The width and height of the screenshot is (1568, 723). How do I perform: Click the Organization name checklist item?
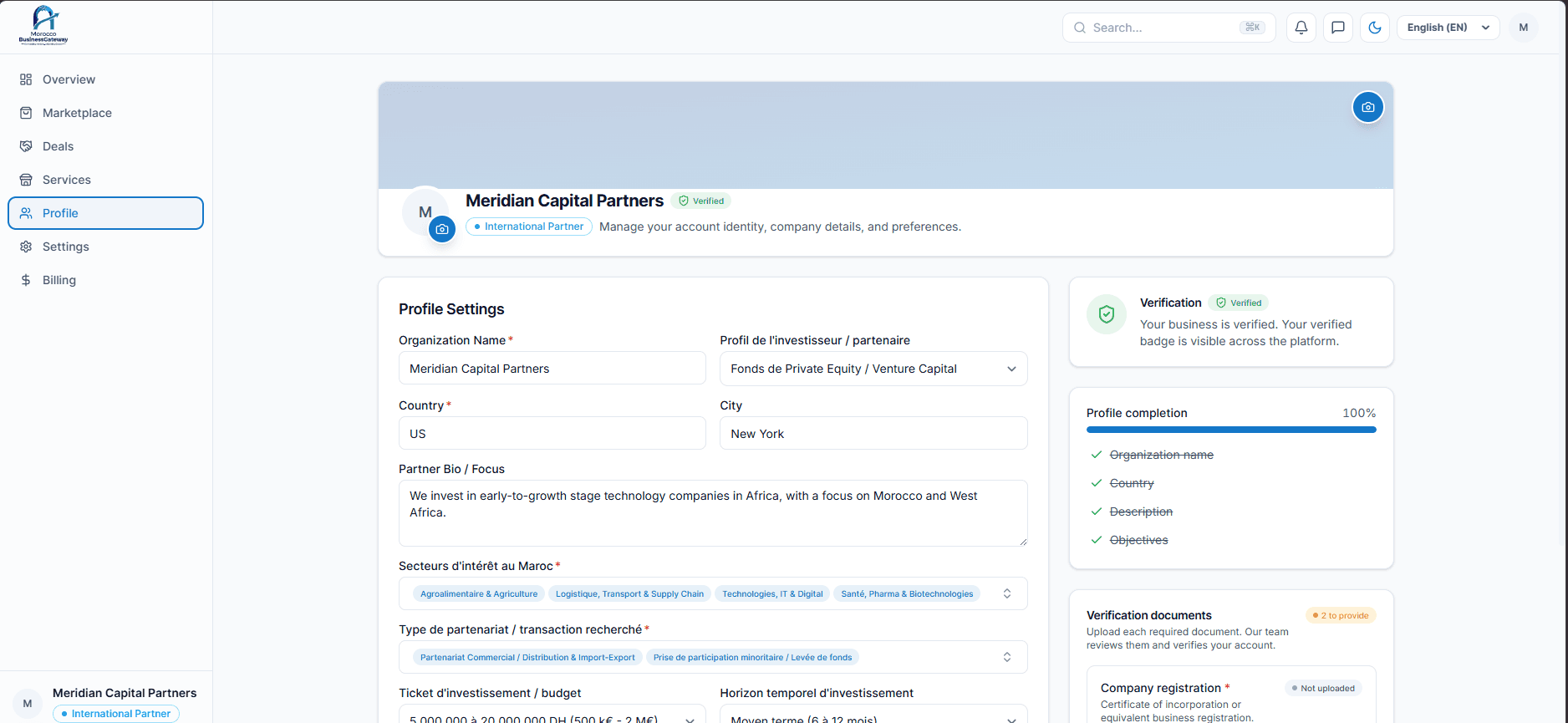click(x=1161, y=455)
